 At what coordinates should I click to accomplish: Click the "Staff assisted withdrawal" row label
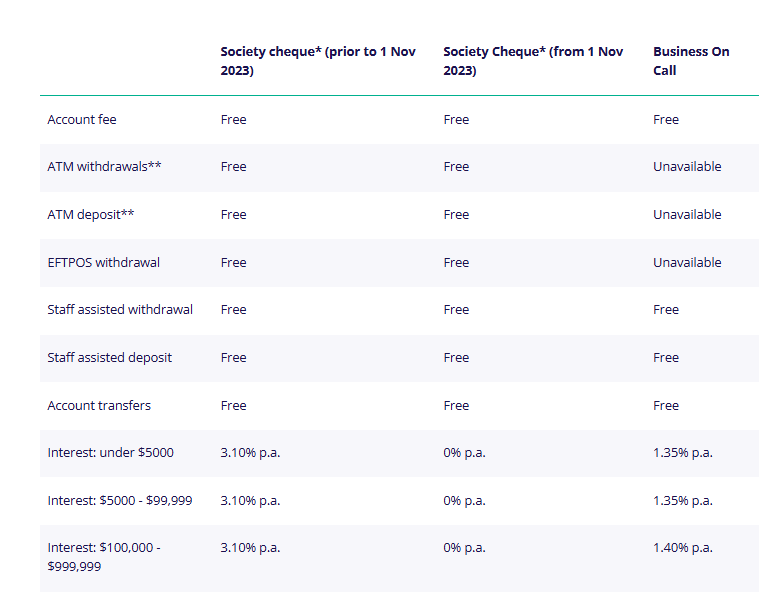point(120,310)
